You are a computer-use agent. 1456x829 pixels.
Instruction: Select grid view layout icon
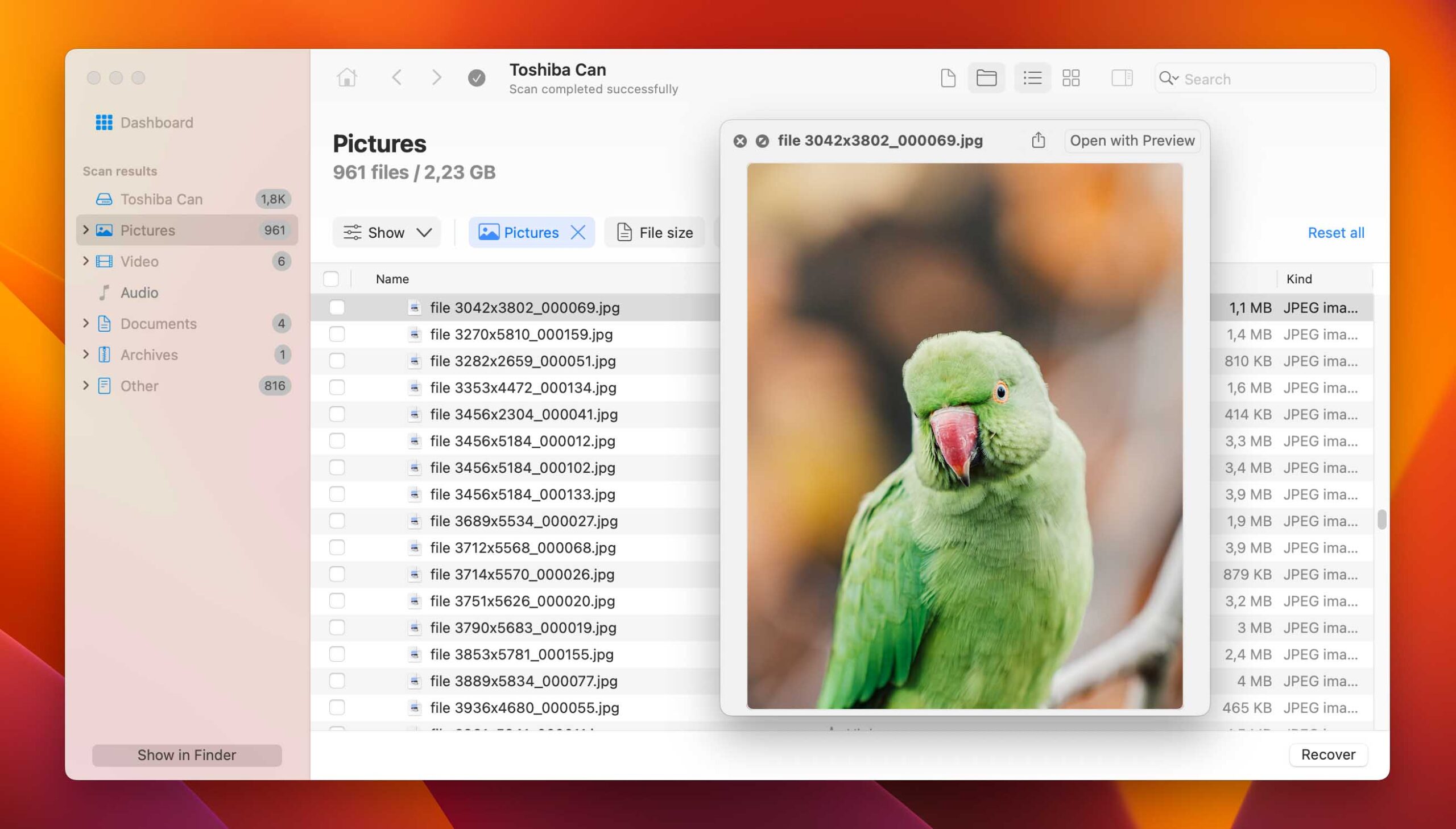pos(1071,78)
